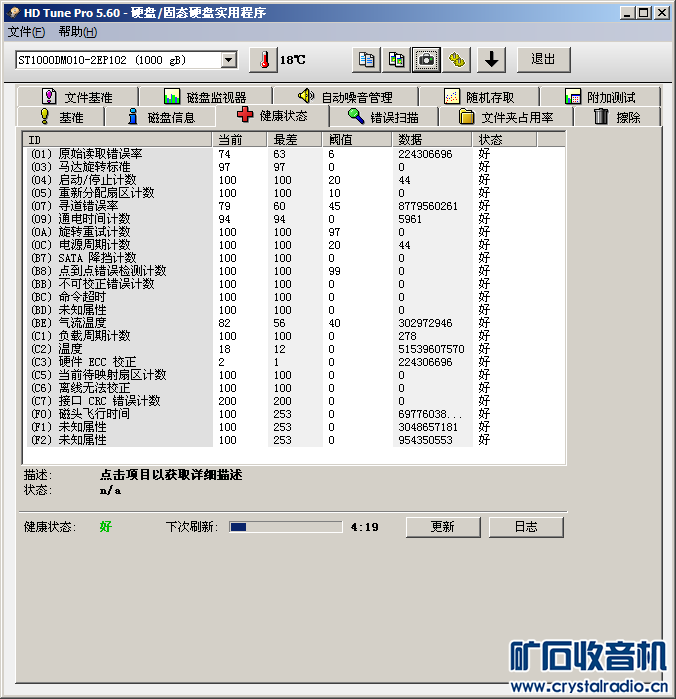Switch to the 磁盘监视器 tab

[x=205, y=97]
